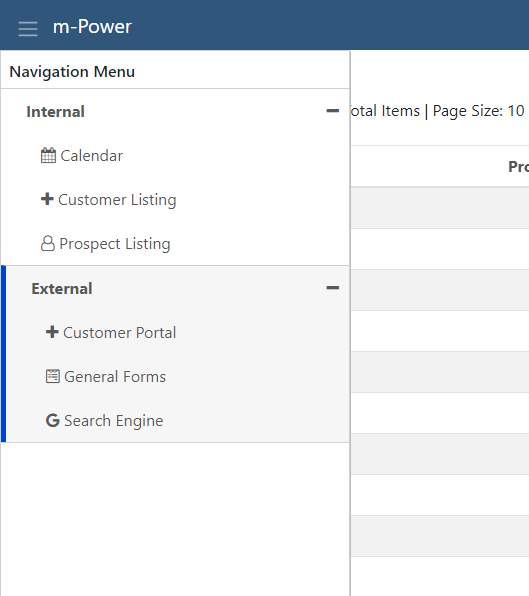This screenshot has width=529, height=596.
Task: Click the G icon beside Search Engine
Action: tap(53, 420)
